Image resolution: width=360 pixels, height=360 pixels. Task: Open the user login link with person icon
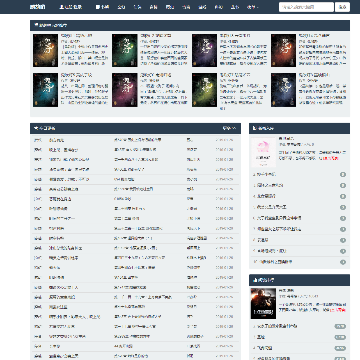point(70,7)
